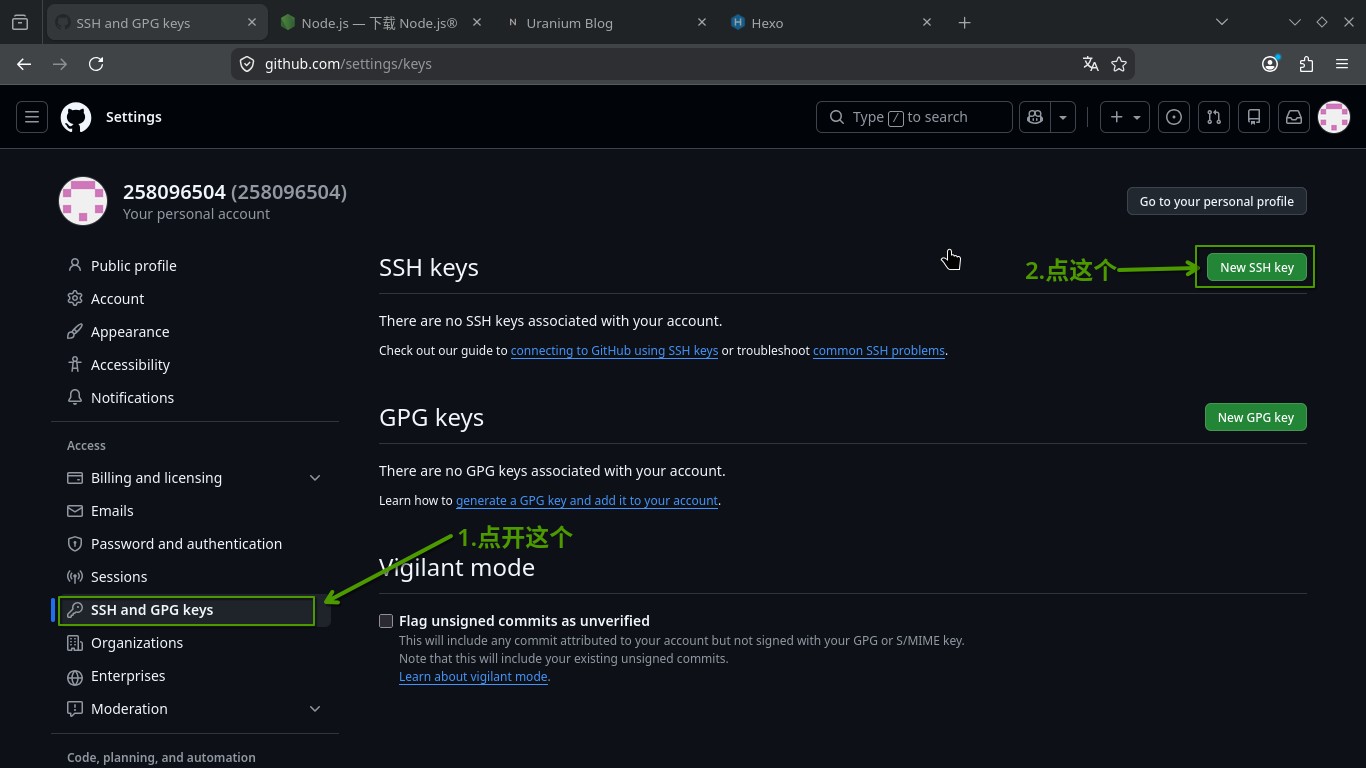
Task: Open the Firefox View icon at tab bar start
Action: pyautogui.click(x=20, y=22)
